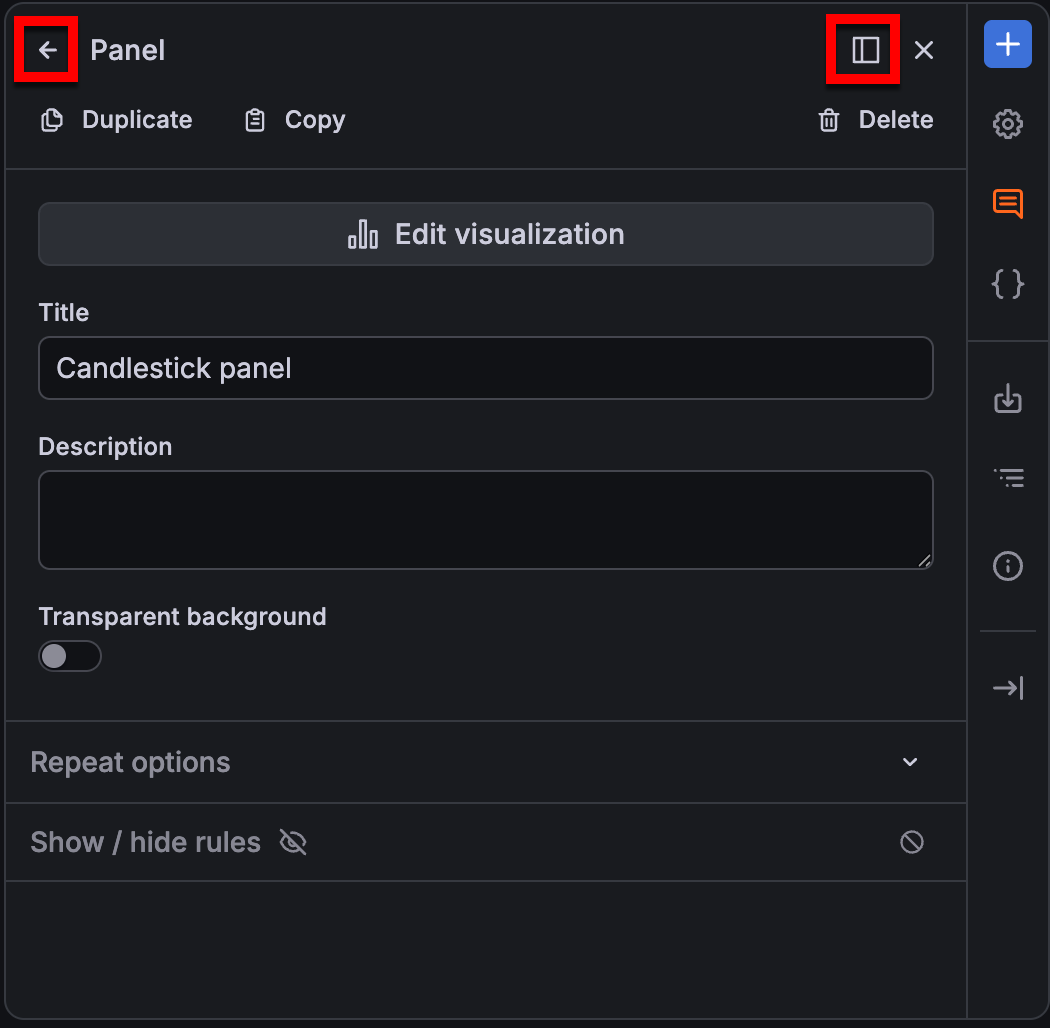The width and height of the screenshot is (1050, 1028).
Task: Click the Duplicate panel action
Action: coord(117,121)
